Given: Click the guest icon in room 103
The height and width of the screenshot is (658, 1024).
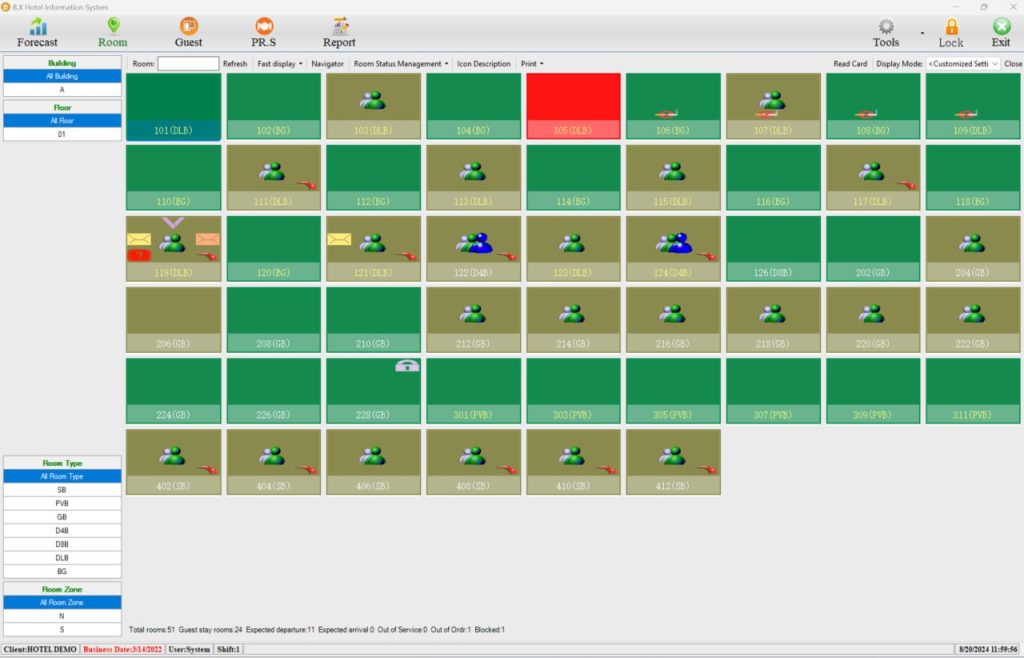Looking at the screenshot, I should pos(373,100).
